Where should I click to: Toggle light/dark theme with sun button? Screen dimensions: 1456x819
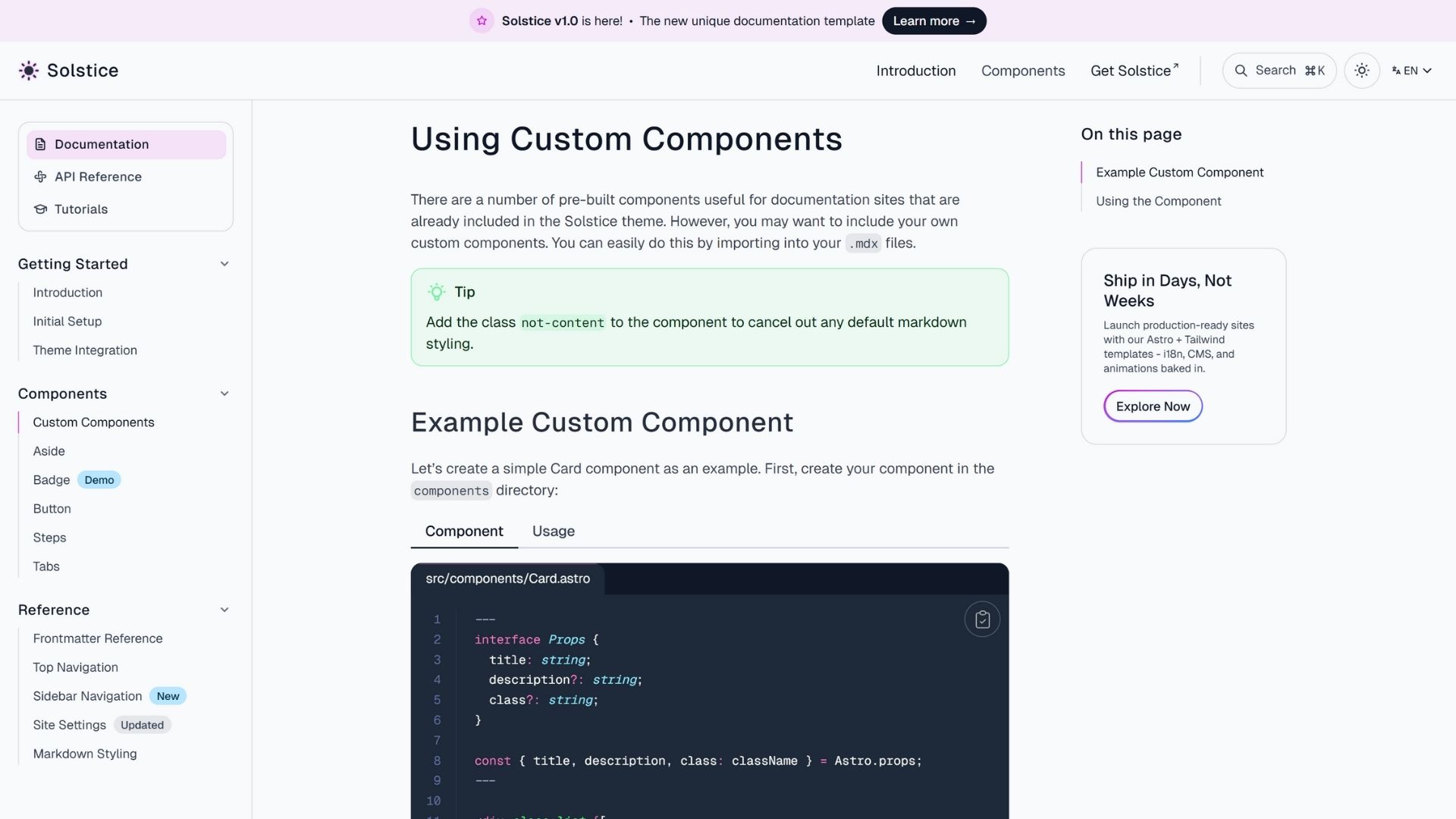(x=1362, y=71)
